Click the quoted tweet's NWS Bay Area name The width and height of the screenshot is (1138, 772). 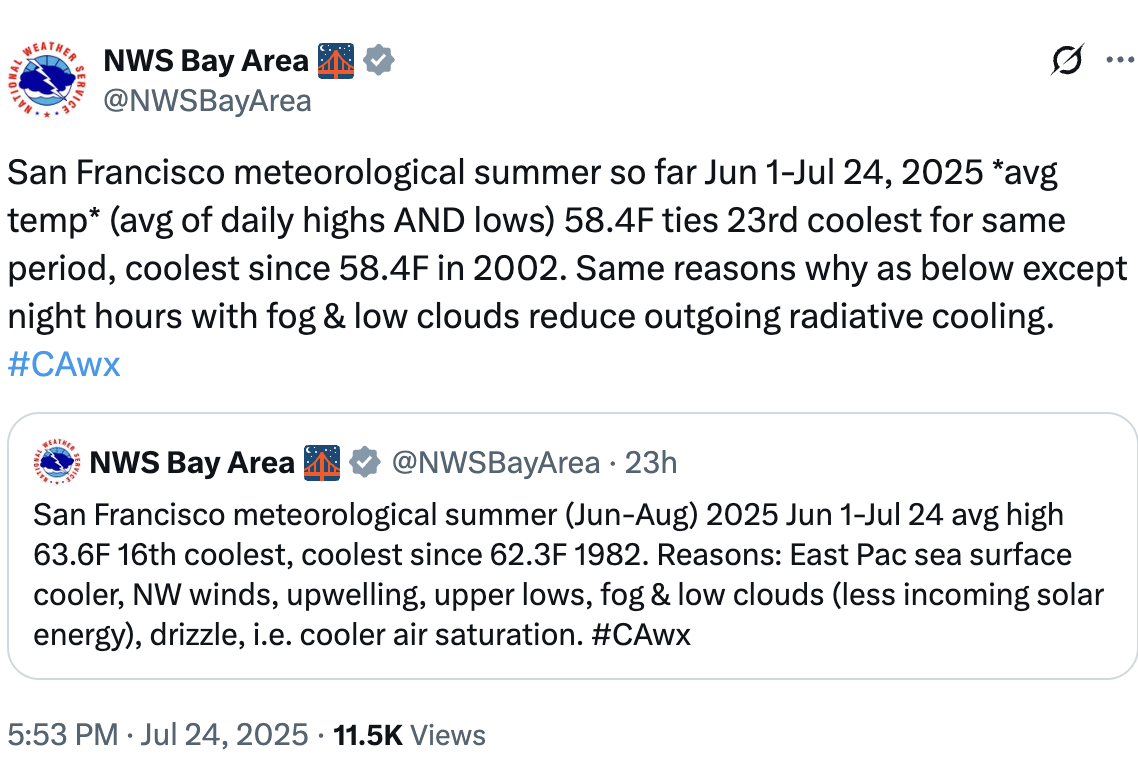(x=192, y=462)
